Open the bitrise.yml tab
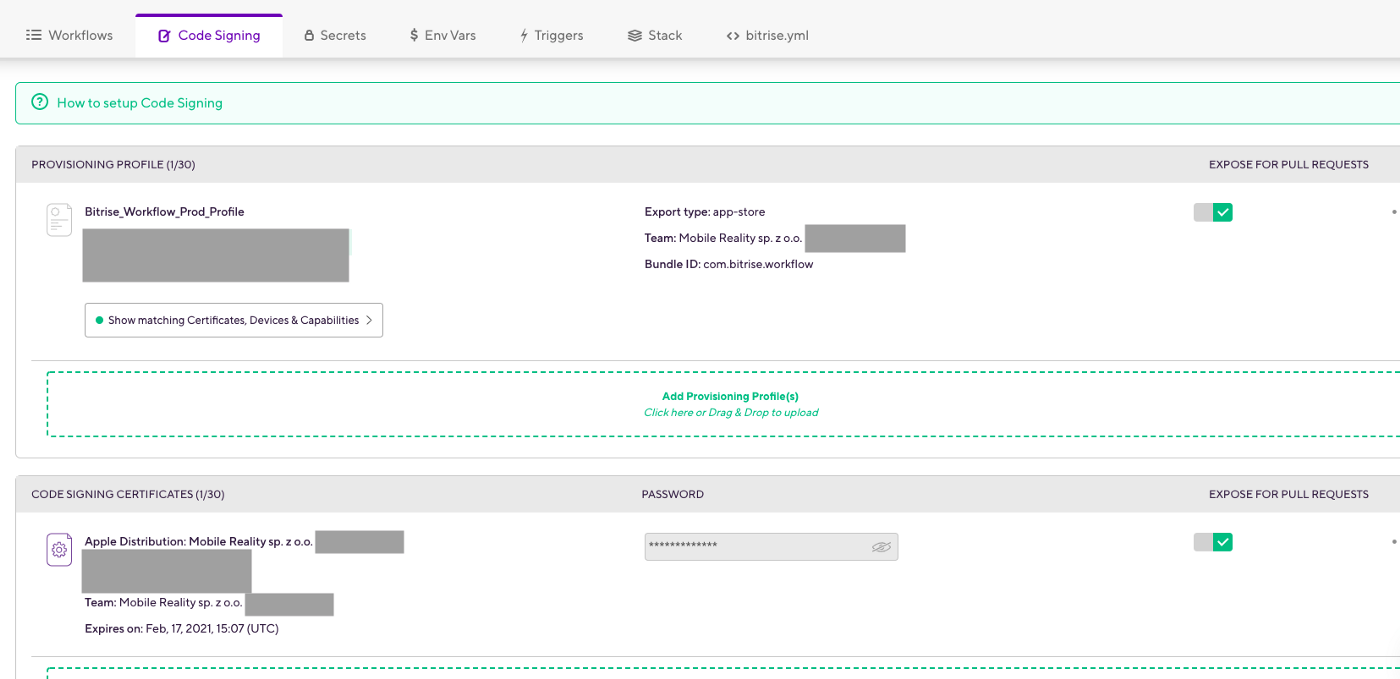Screen dimensions: 1400x679 pos(767,35)
